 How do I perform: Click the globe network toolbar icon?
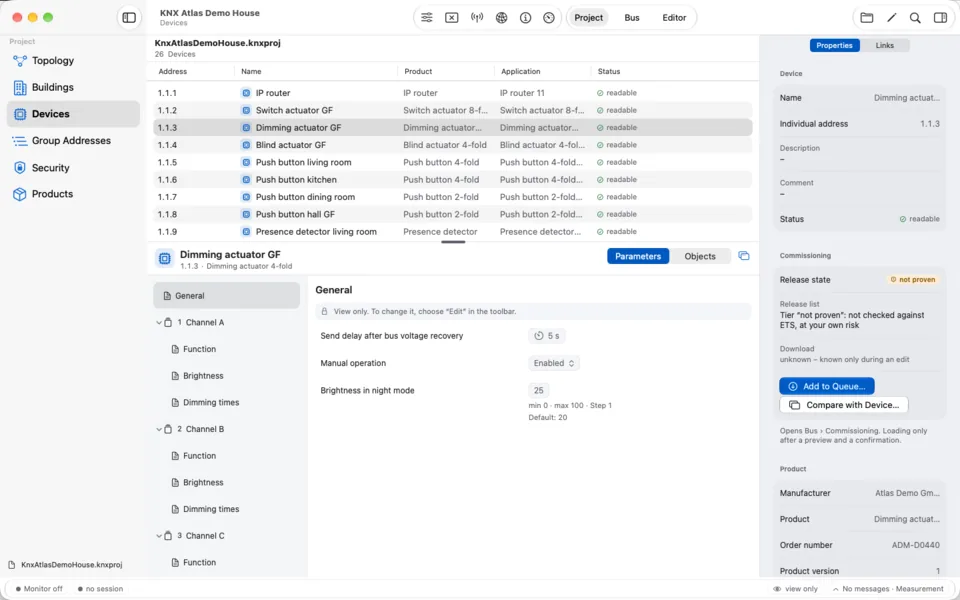[501, 18]
